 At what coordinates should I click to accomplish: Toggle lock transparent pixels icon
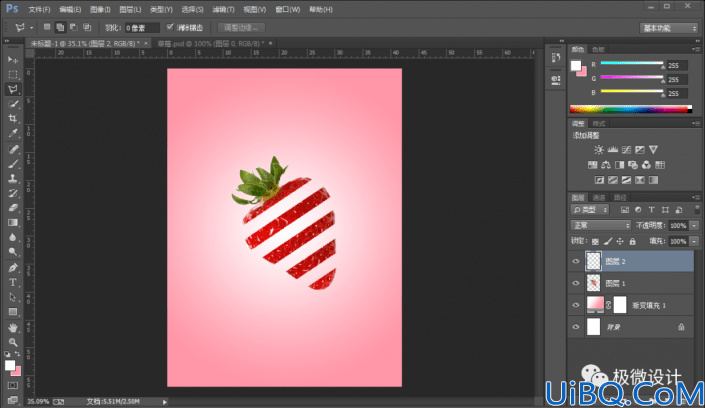[x=595, y=242]
